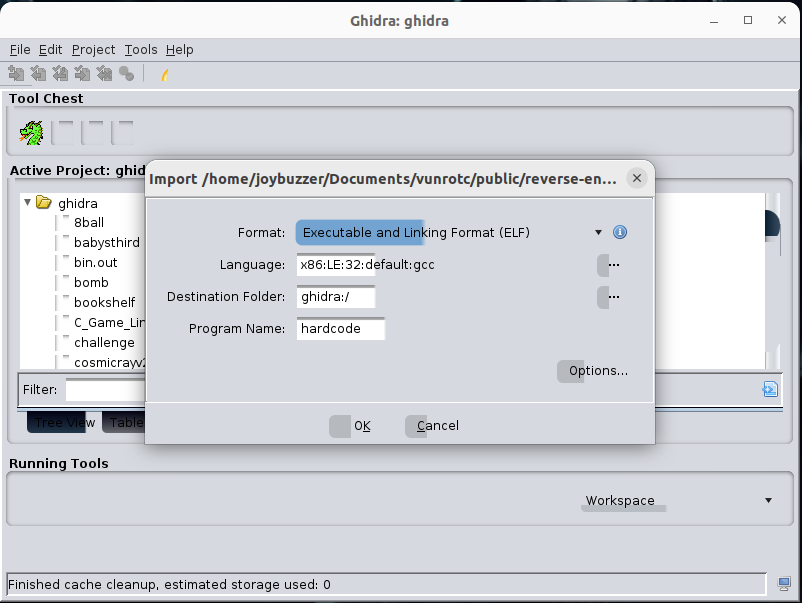802x603 pixels.
Task: Maximize the Ghidra window
Action: click(x=748, y=20)
